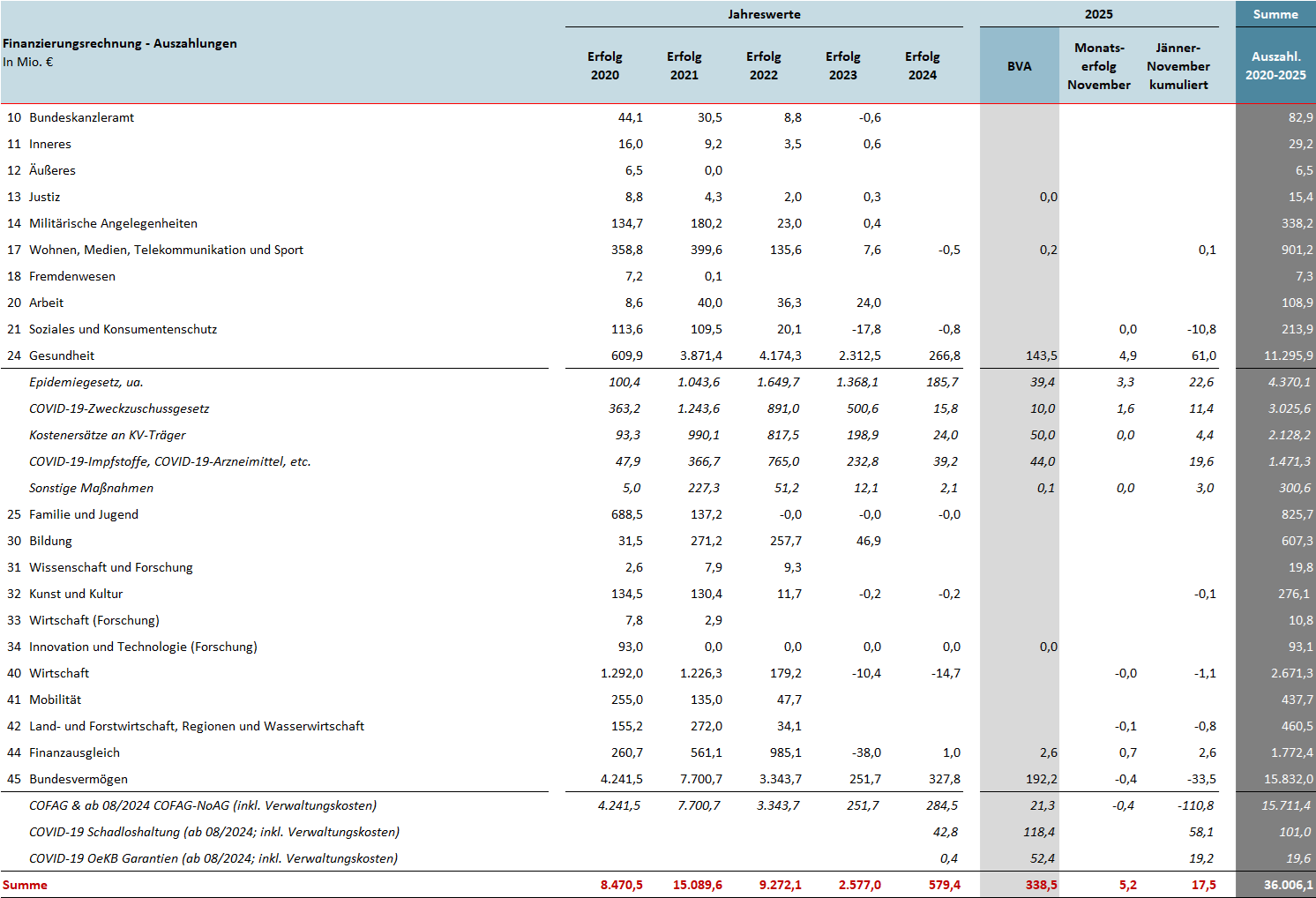Click the "Jänner-November kumuliert" column header
This screenshot has width=1316, height=898.
[x=1178, y=66]
